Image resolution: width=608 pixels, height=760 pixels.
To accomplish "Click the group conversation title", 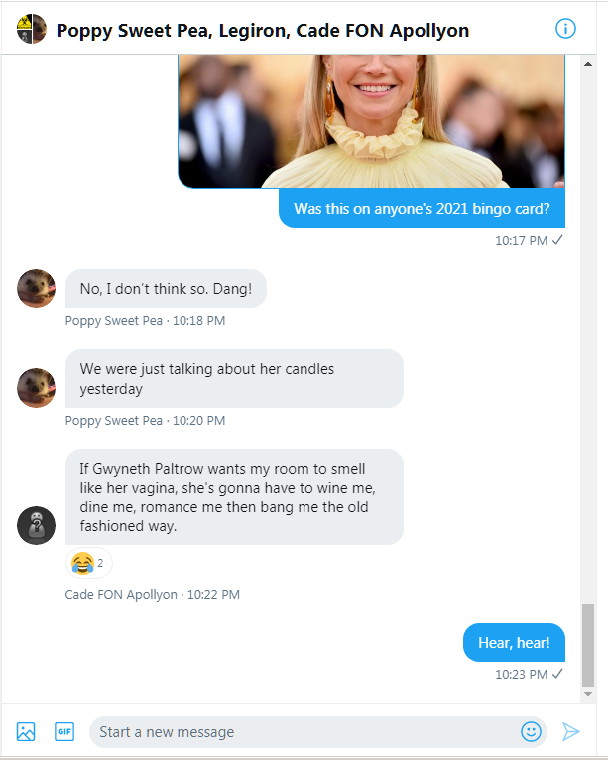I will tap(263, 30).
